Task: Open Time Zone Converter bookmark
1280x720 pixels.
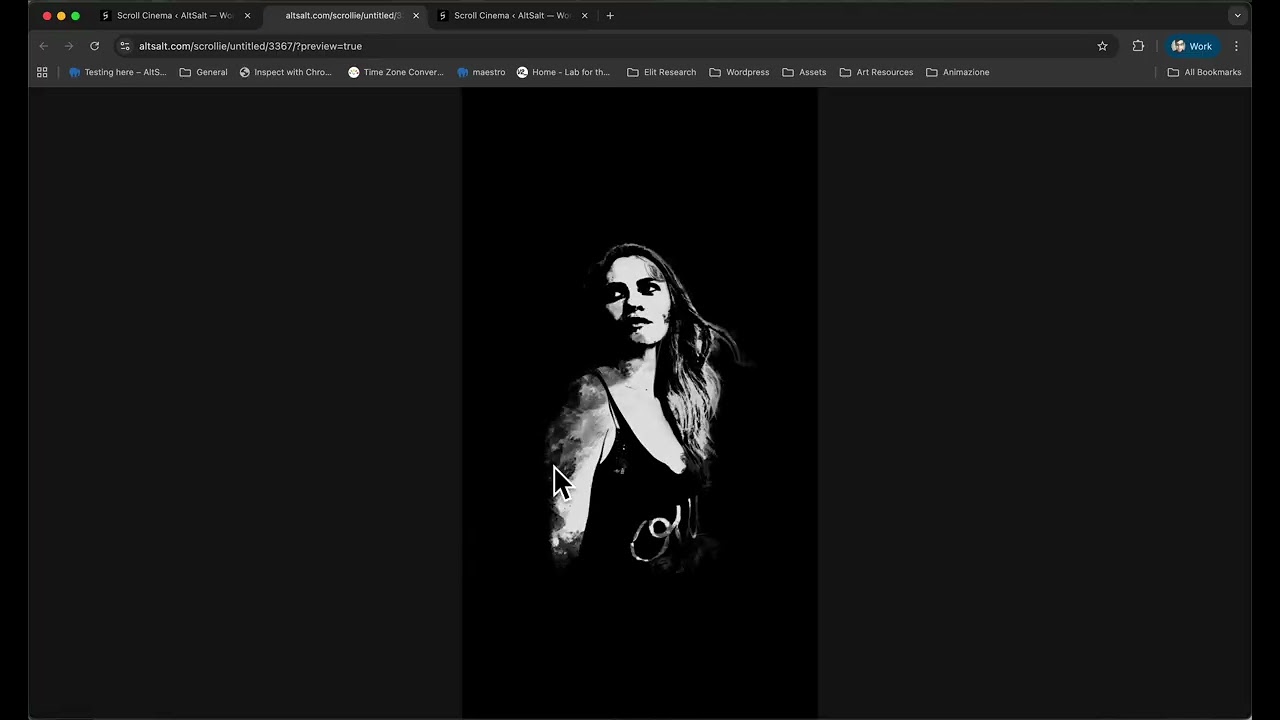Action: click(x=395, y=72)
